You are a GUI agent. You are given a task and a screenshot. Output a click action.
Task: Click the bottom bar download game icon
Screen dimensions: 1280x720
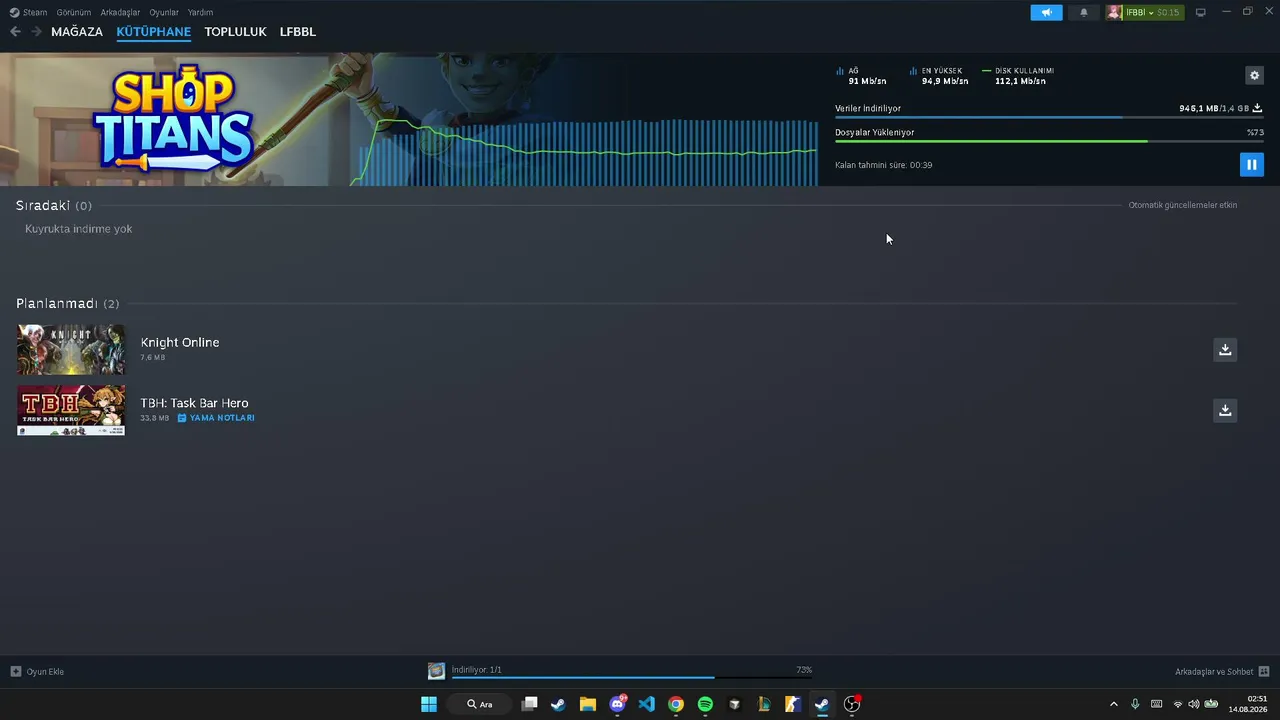pyautogui.click(x=436, y=671)
